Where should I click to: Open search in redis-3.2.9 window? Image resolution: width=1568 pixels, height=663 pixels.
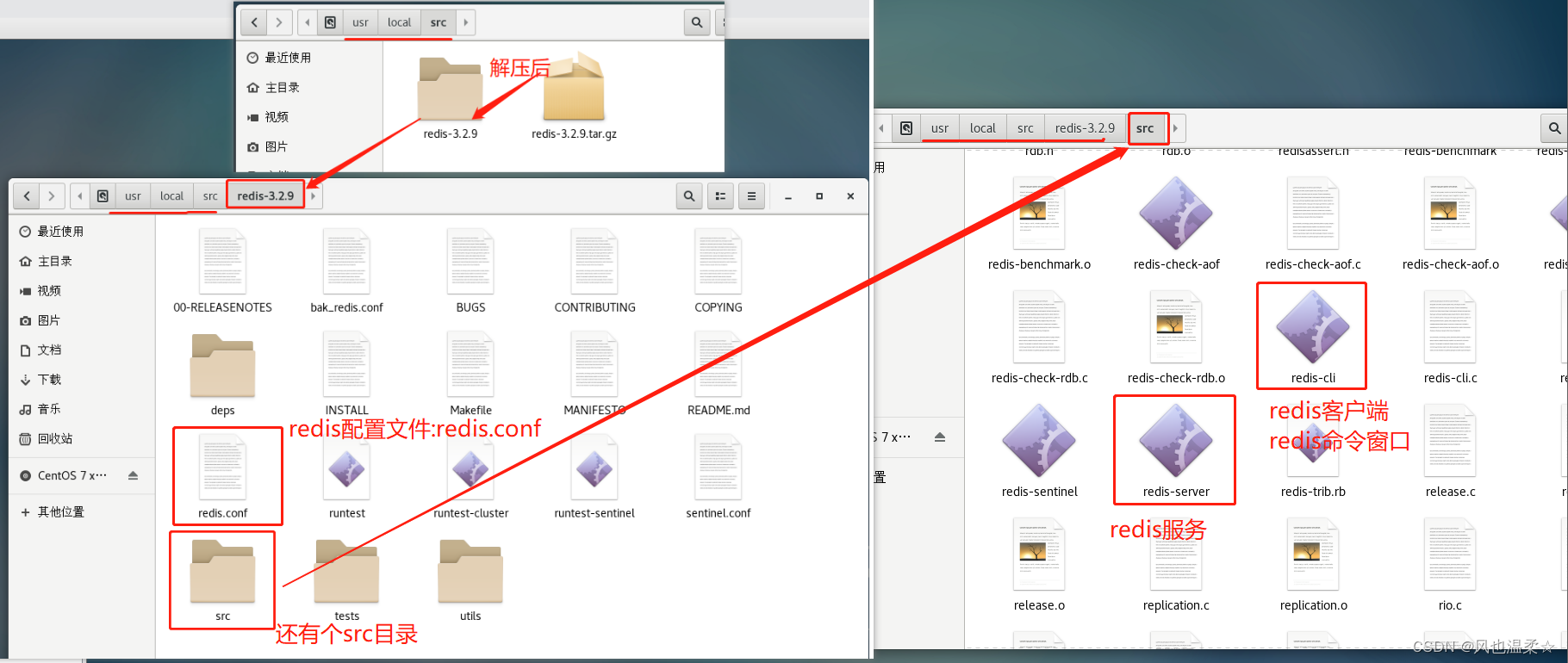click(x=689, y=196)
